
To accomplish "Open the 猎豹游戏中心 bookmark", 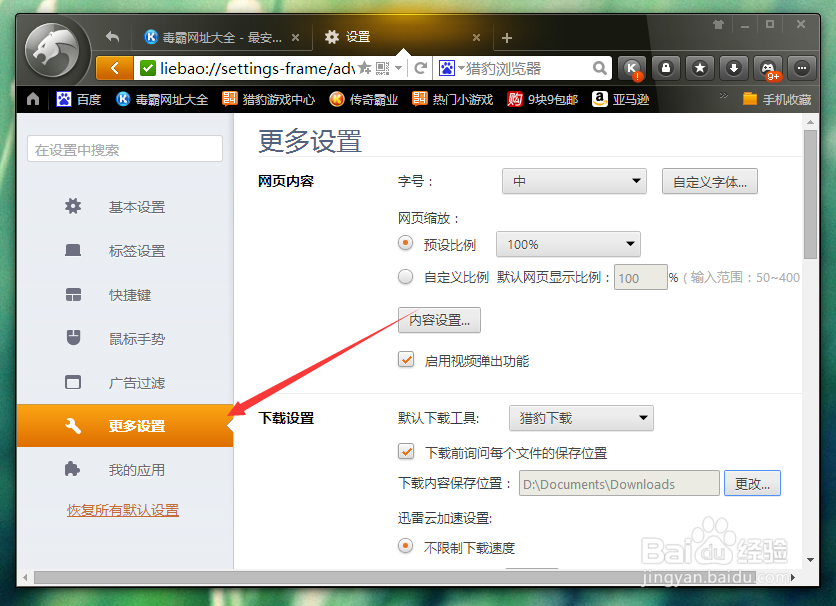I will [x=269, y=99].
